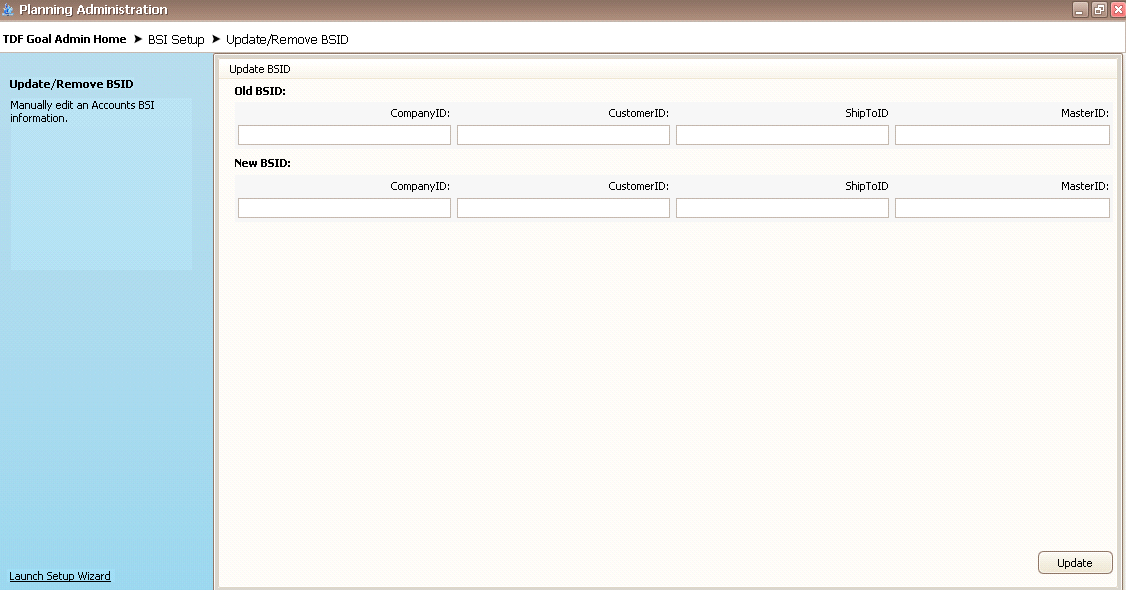
Task: Focus the New BSID CustomerID field
Action: pos(564,208)
